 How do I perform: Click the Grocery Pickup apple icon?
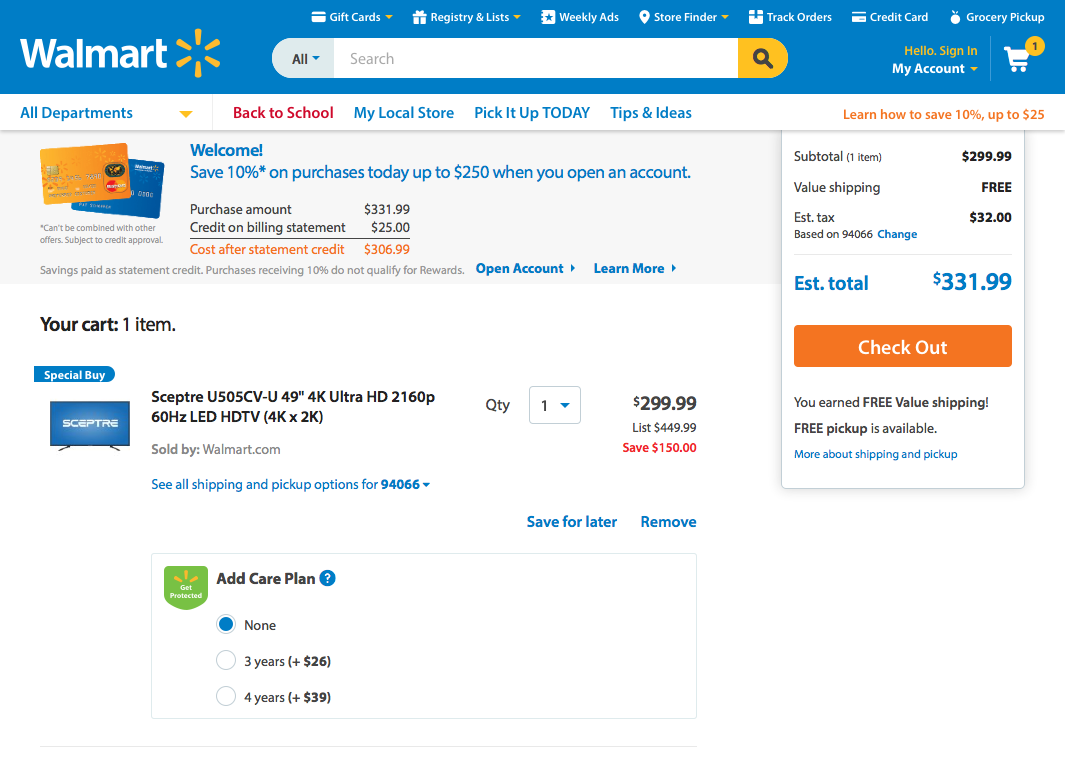955,17
